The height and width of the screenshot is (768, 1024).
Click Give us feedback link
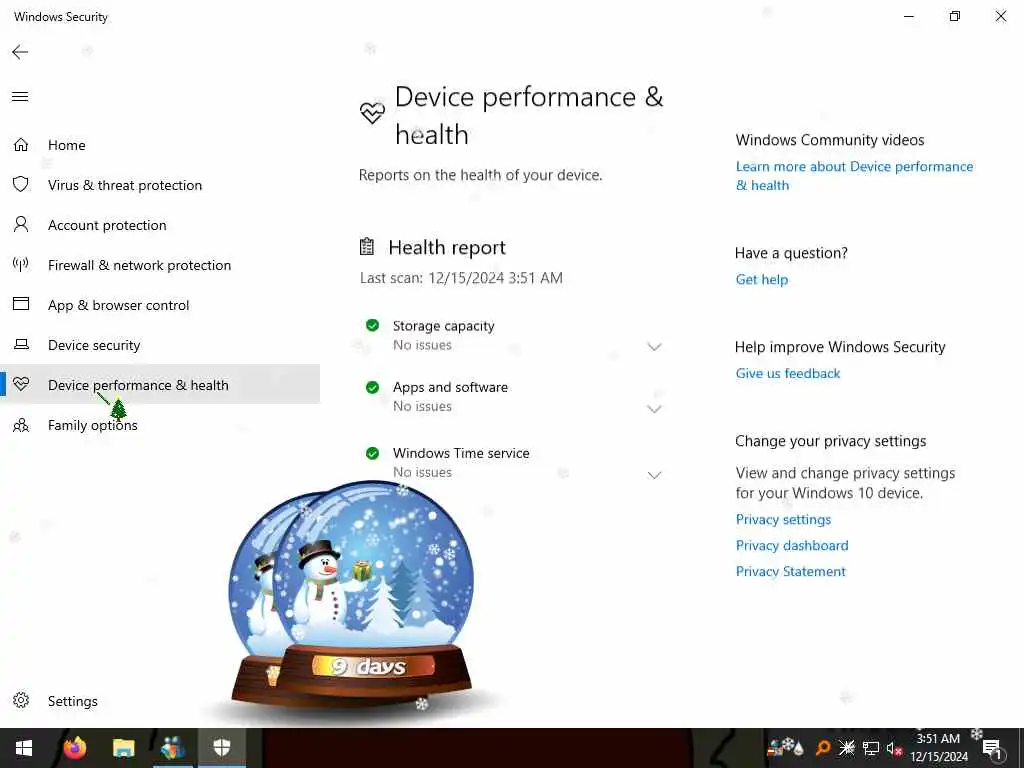click(x=788, y=374)
